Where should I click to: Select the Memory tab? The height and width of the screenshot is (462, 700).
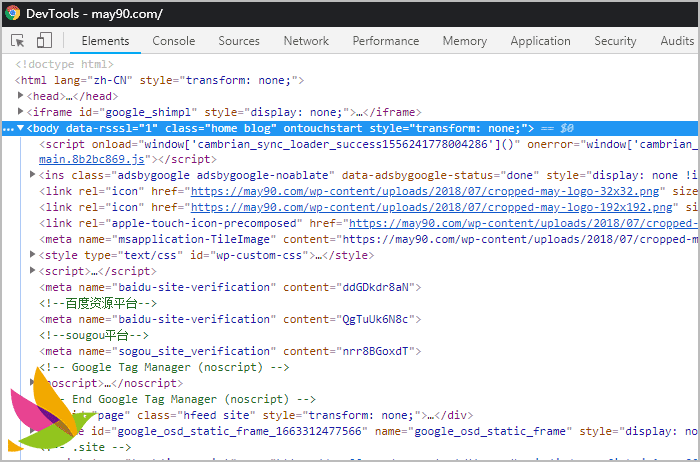click(x=464, y=41)
